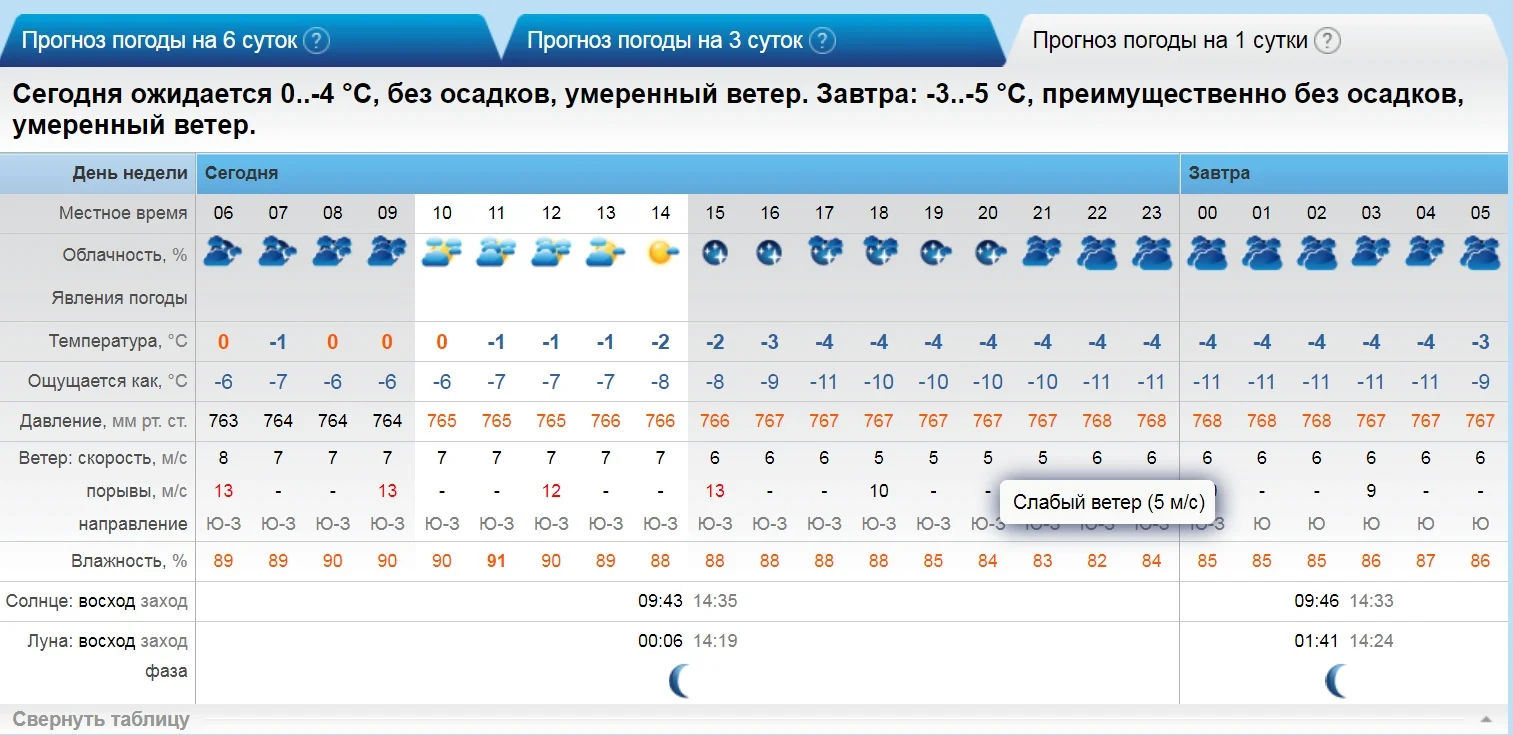Collapse the table via "Свернуть таблицу"

[x=101, y=718]
